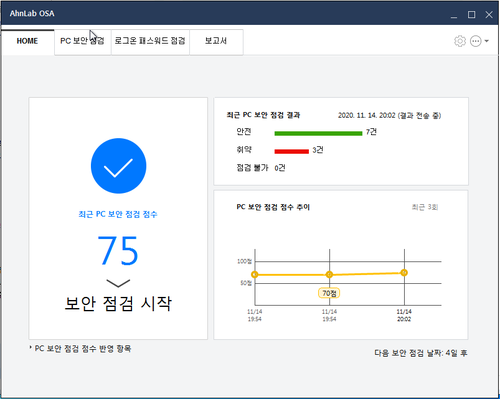Open the more options ellipsis icon

(476, 41)
